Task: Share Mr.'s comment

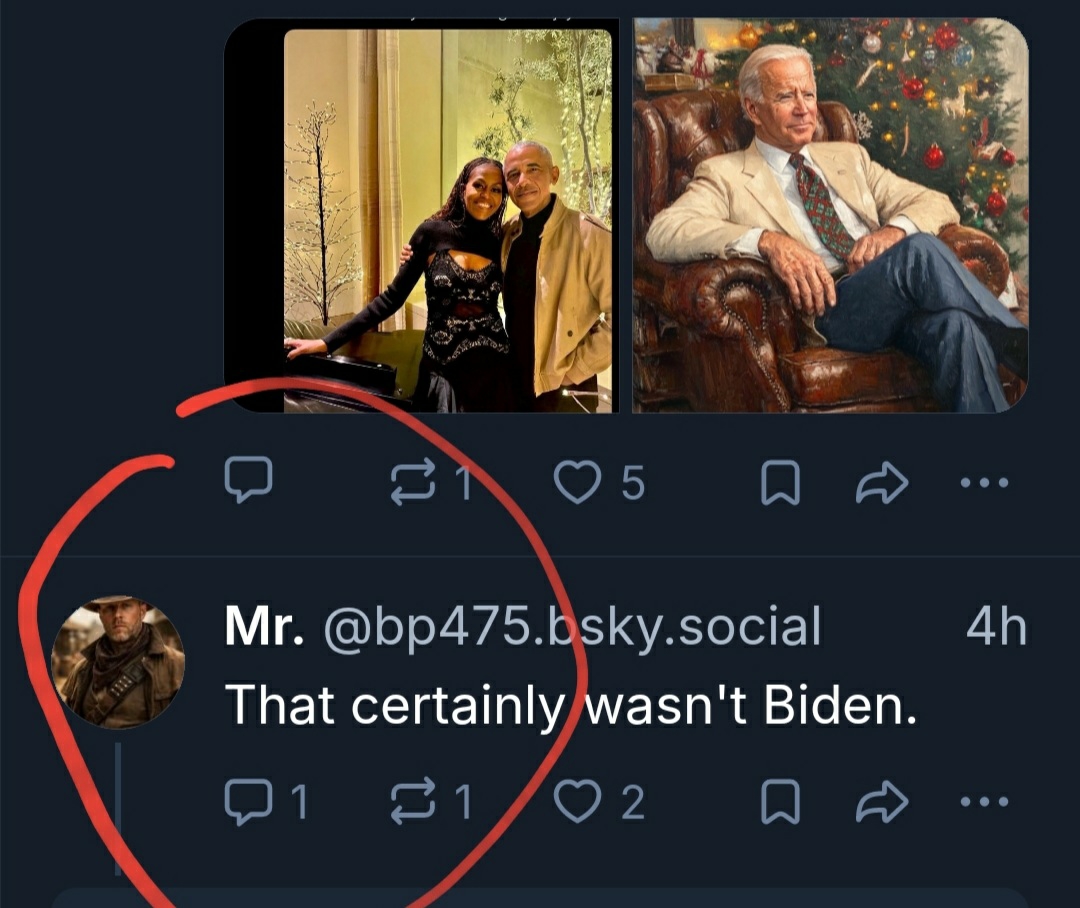Action: point(880,801)
